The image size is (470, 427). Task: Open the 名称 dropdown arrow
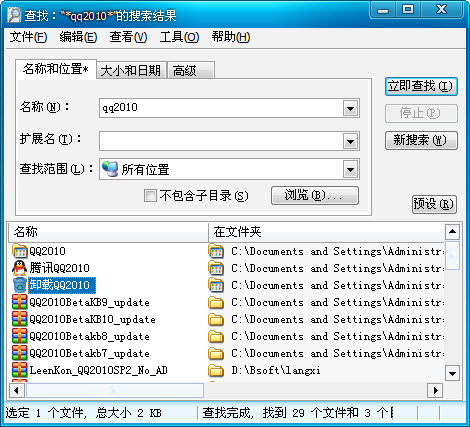coord(350,108)
